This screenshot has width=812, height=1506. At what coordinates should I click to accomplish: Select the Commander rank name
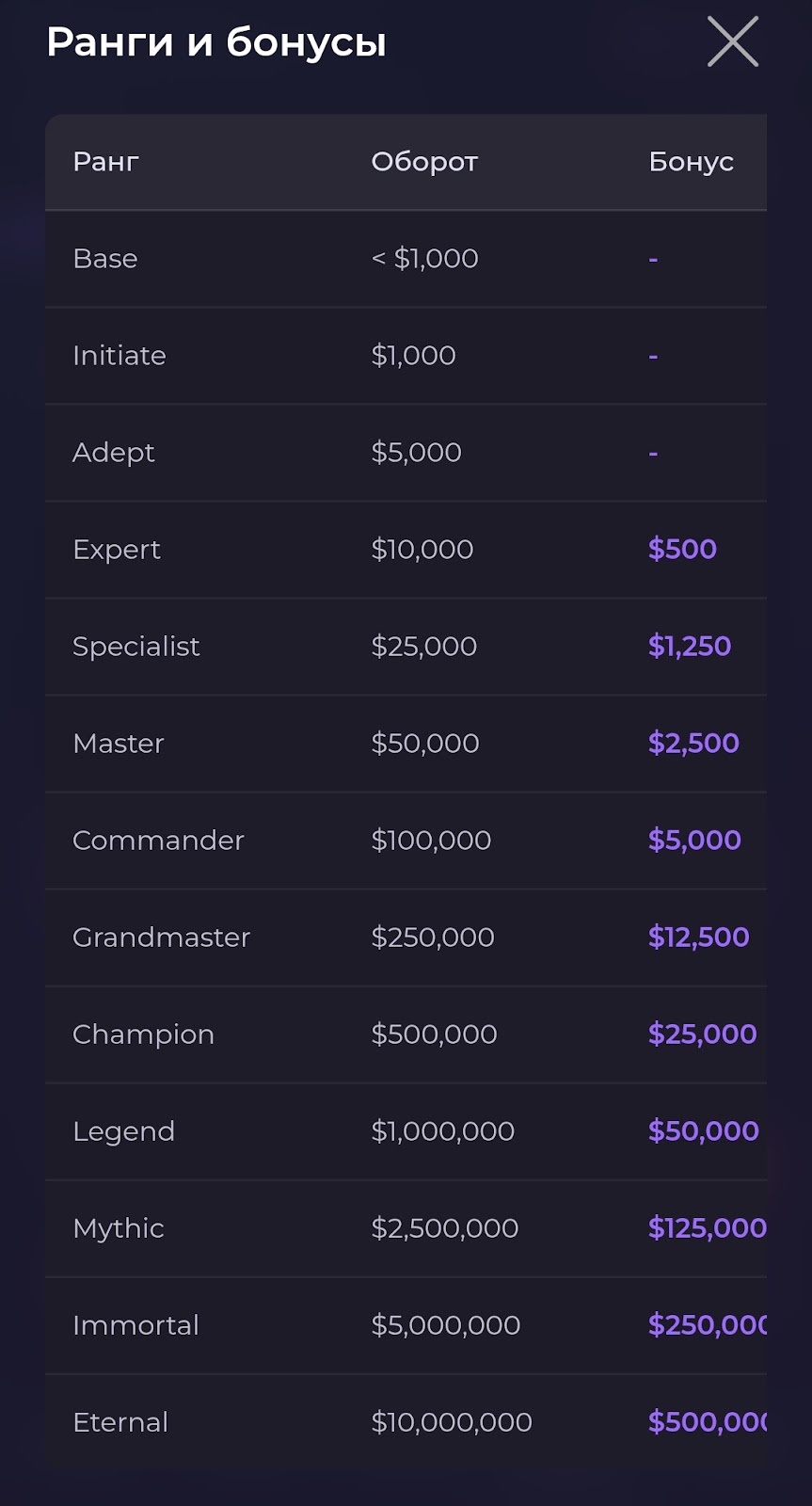tap(158, 841)
